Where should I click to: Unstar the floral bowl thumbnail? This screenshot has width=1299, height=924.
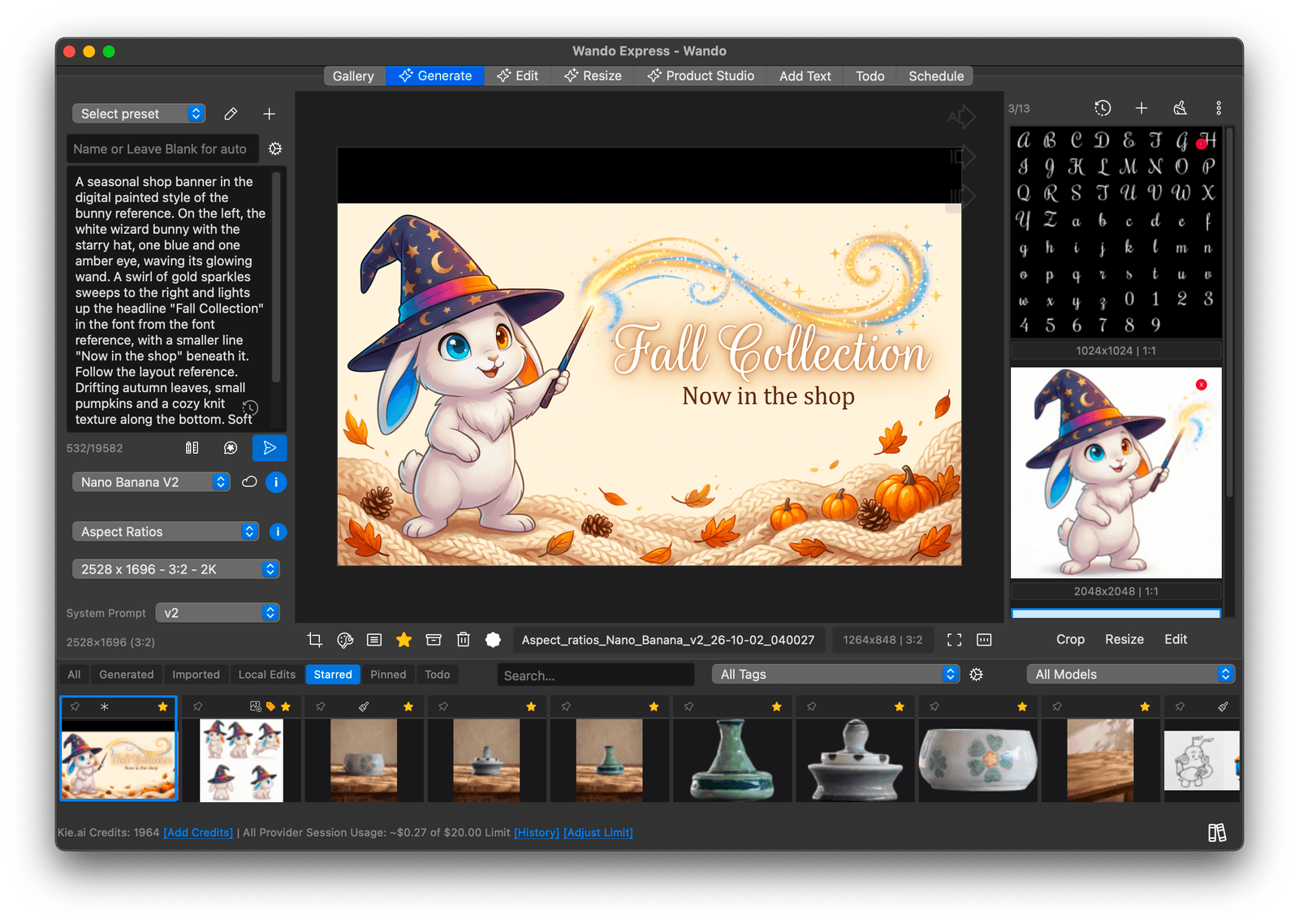pos(1022,706)
